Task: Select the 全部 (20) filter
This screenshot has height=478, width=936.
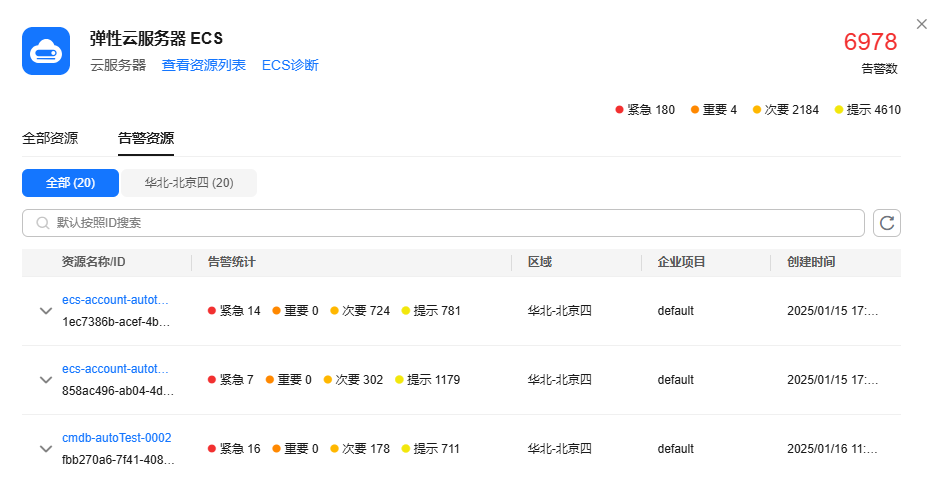Action: (x=70, y=183)
